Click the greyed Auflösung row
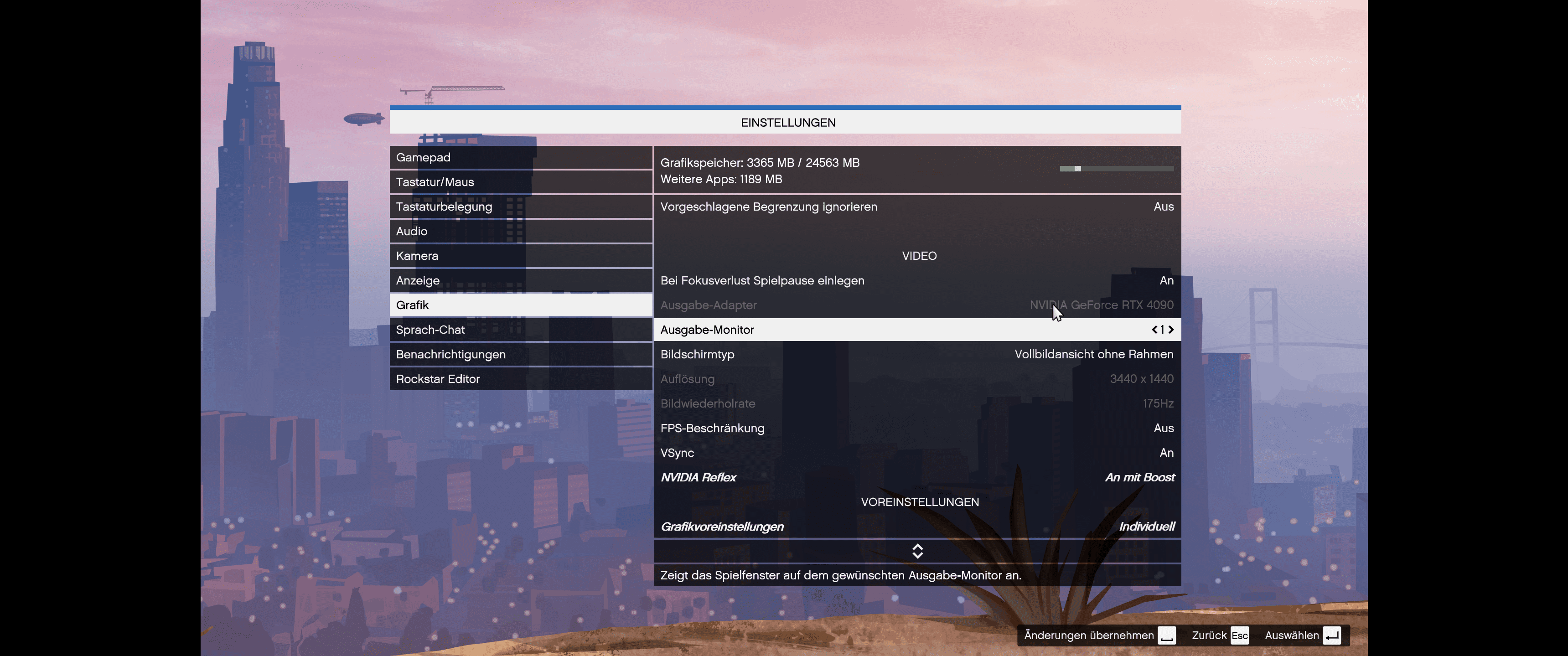Image resolution: width=1568 pixels, height=656 pixels. tap(917, 379)
